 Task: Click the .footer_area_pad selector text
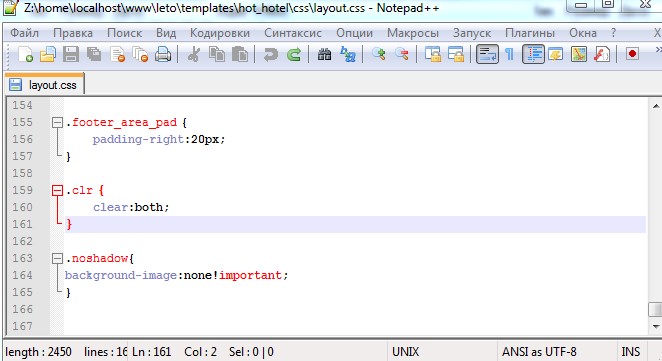tap(121, 122)
